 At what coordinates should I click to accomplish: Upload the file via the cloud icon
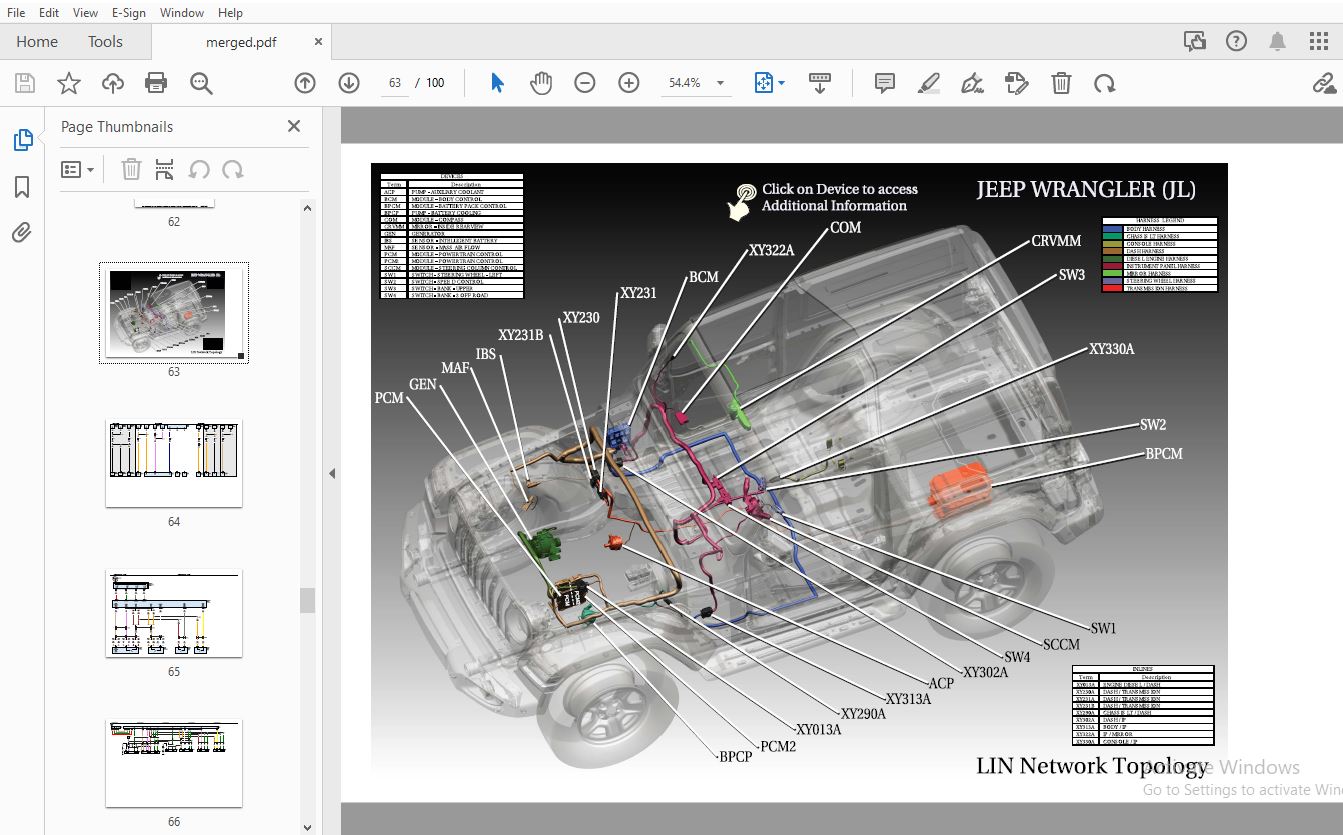[x=113, y=83]
